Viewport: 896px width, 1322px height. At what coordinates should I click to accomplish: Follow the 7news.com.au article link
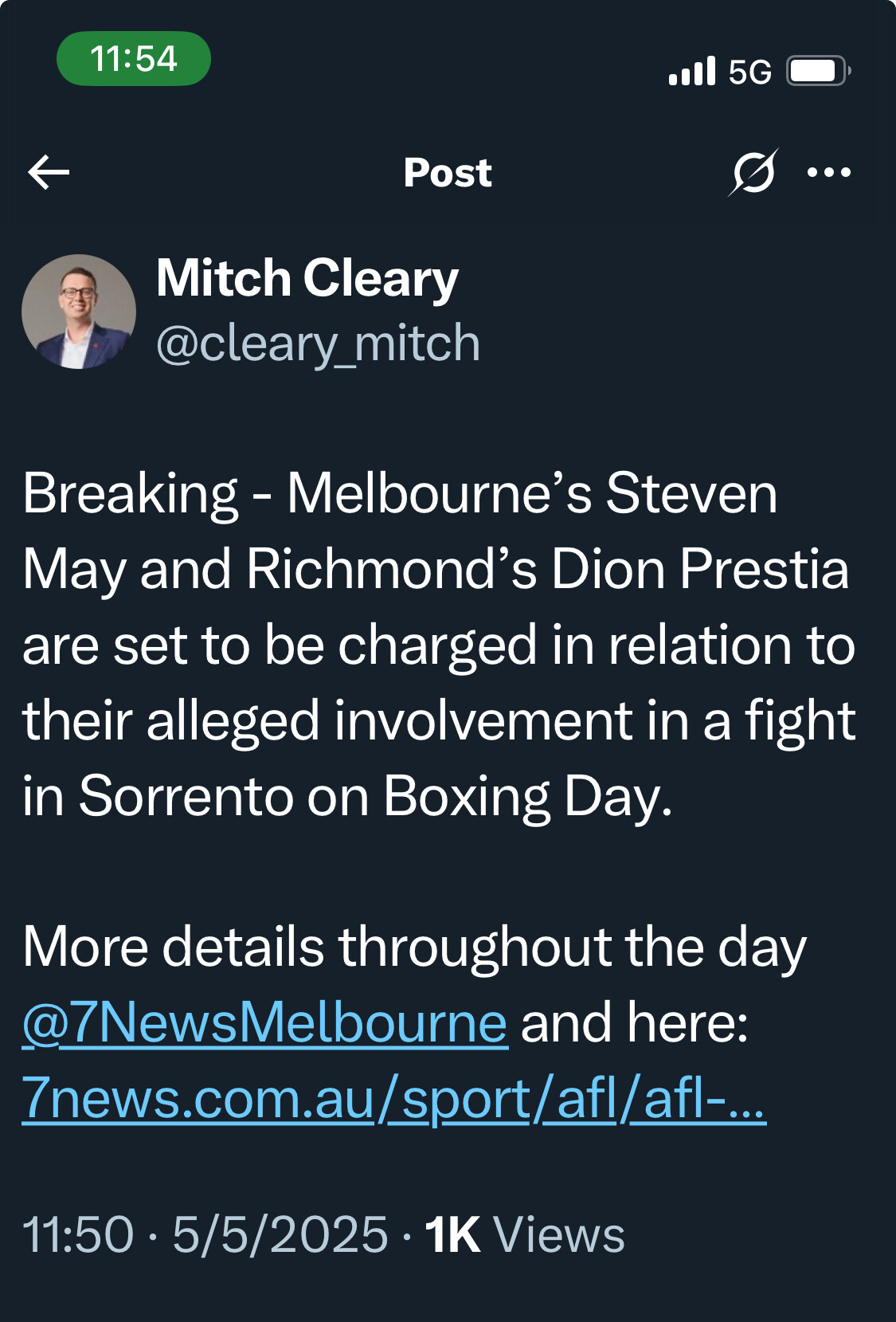tap(393, 1099)
